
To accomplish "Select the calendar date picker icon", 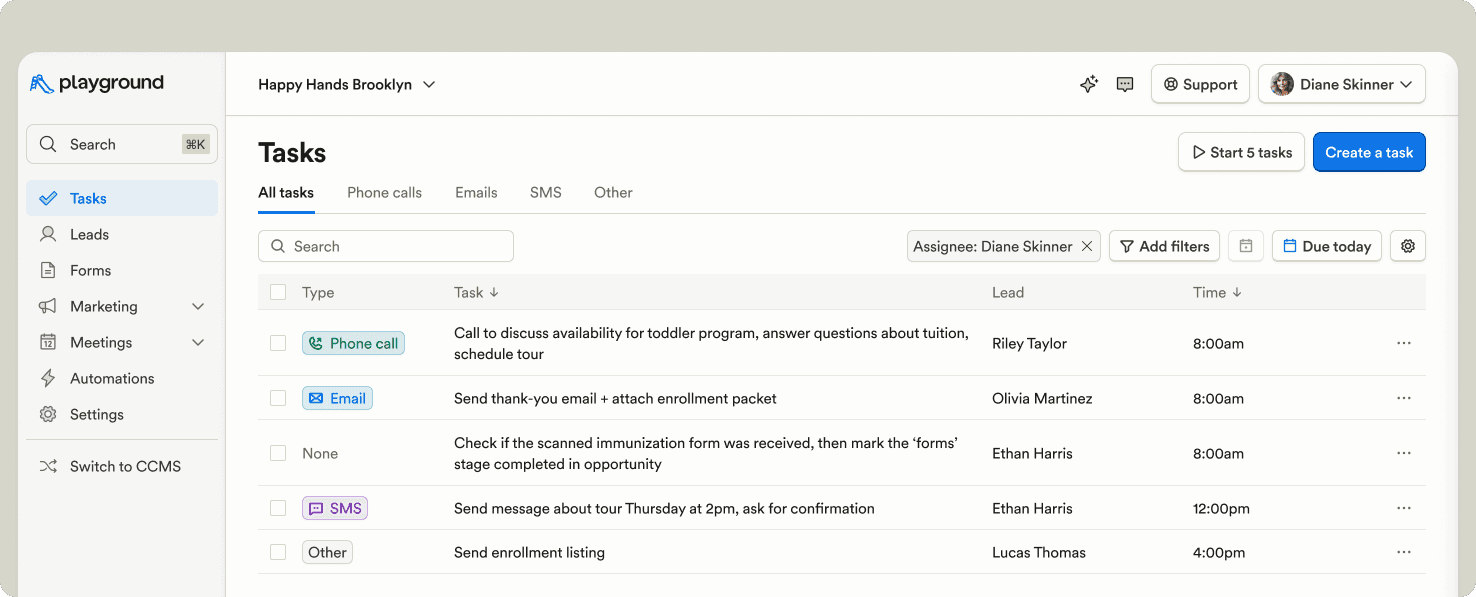I will point(1245,245).
